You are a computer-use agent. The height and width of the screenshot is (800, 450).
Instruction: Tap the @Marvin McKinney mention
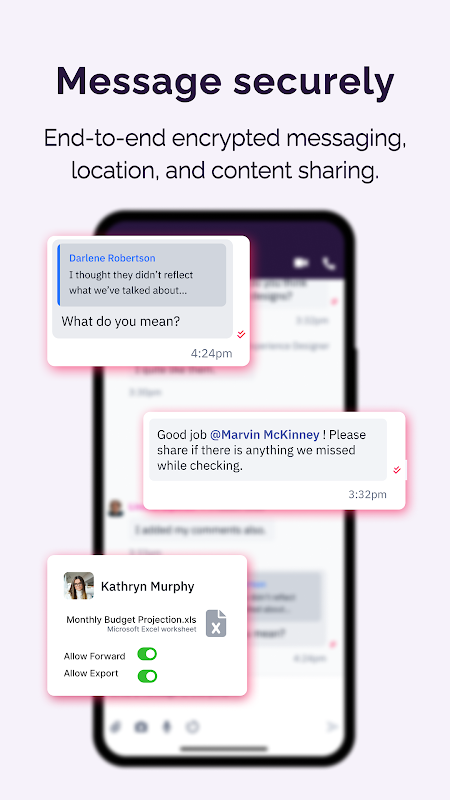click(265, 435)
